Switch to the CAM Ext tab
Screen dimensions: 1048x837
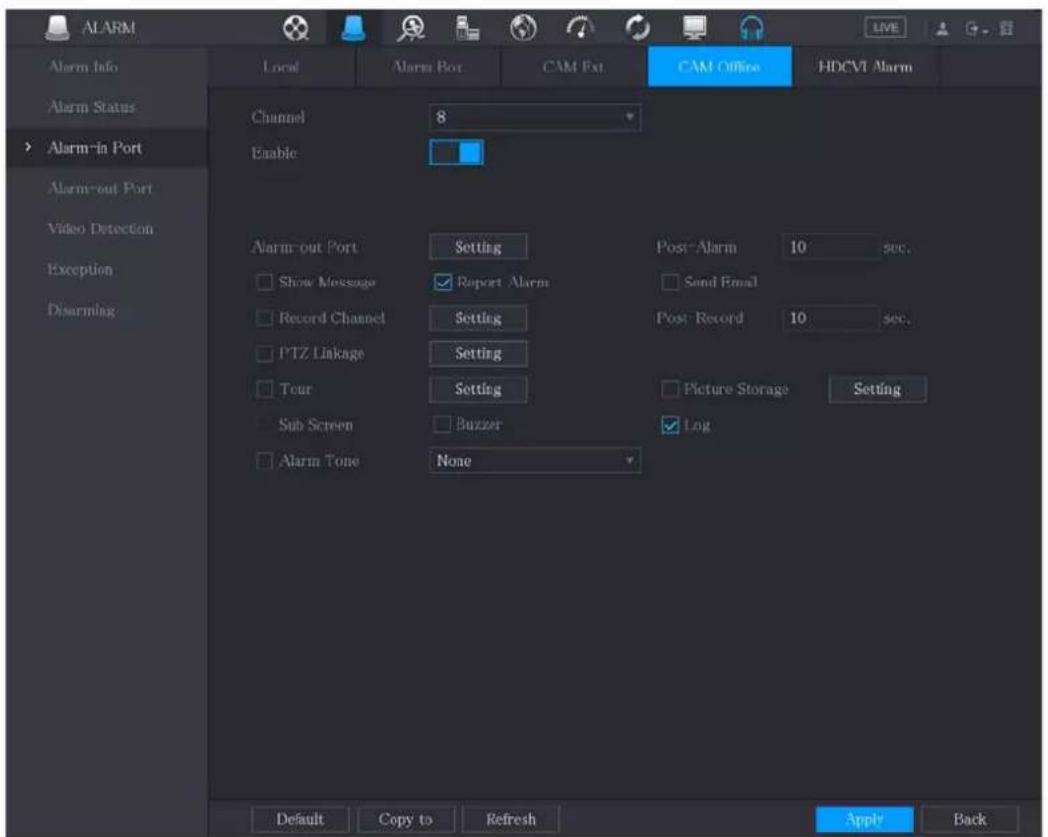[x=573, y=67]
